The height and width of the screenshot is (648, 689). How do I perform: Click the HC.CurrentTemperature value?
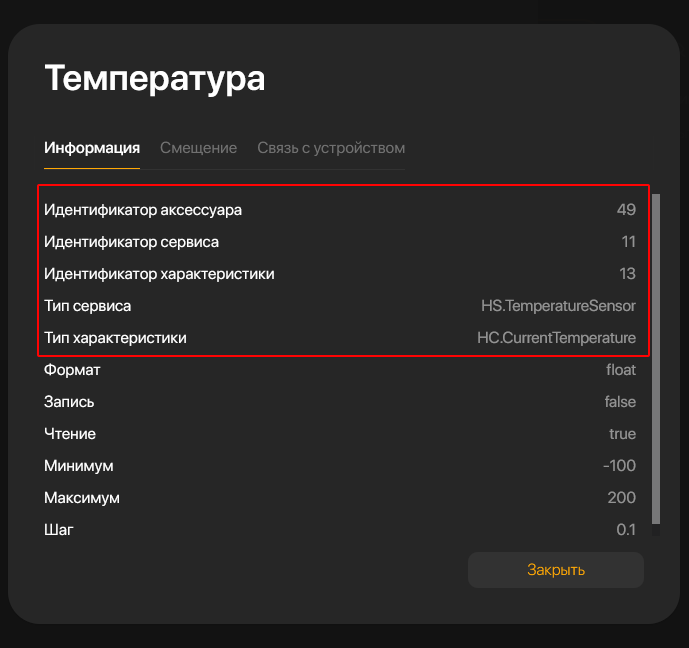556,338
